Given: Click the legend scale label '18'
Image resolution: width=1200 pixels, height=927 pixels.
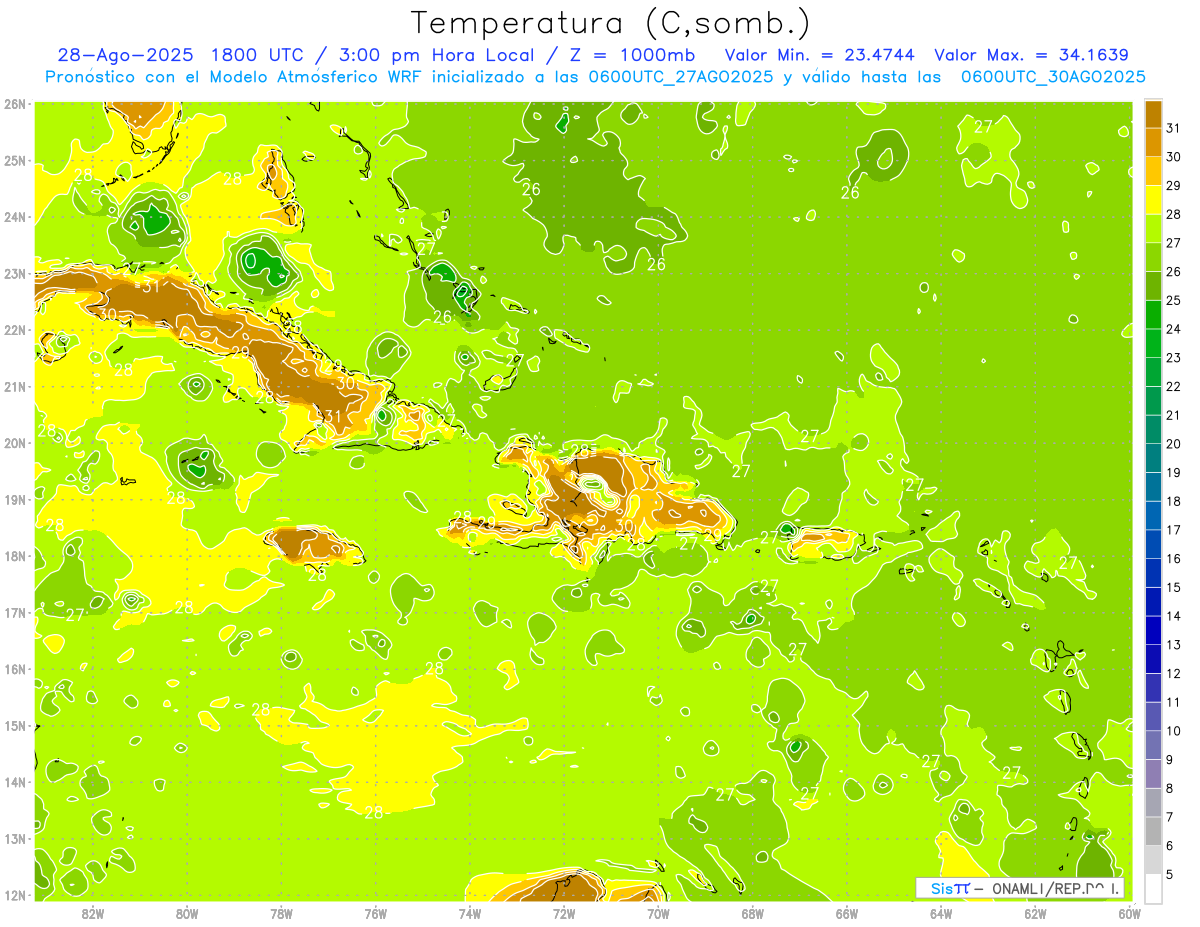Looking at the screenshot, I should [x=1174, y=501].
